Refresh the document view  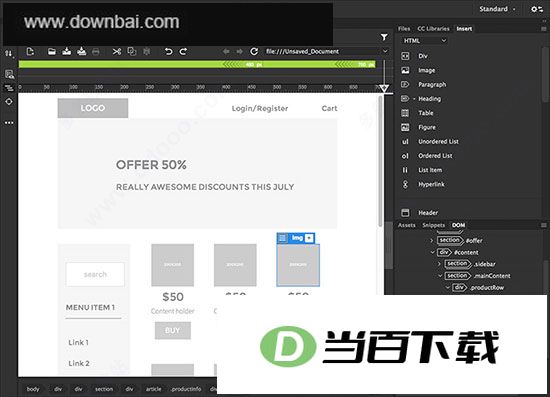tap(254, 52)
